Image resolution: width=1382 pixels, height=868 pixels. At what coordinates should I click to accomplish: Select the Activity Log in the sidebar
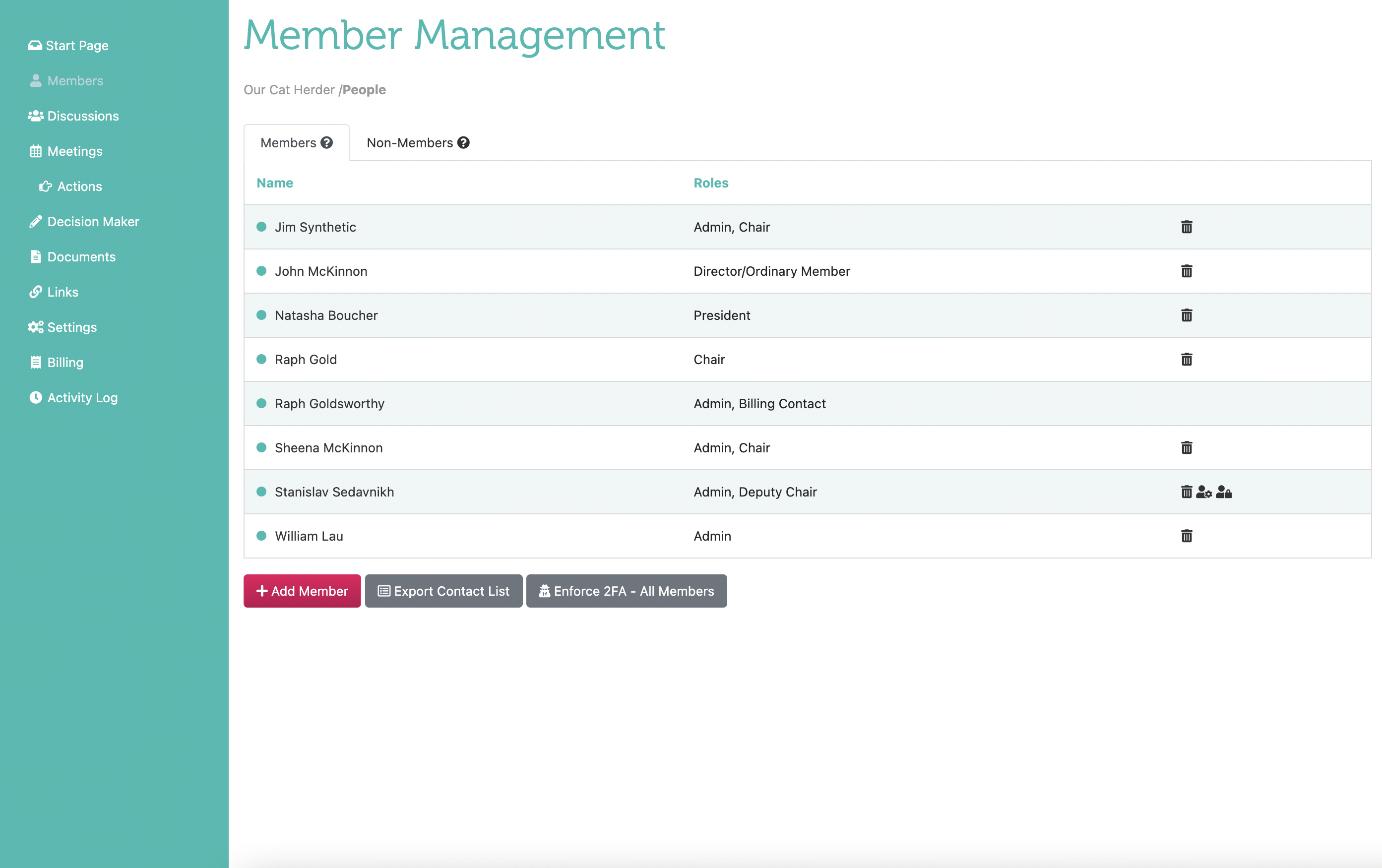[82, 397]
